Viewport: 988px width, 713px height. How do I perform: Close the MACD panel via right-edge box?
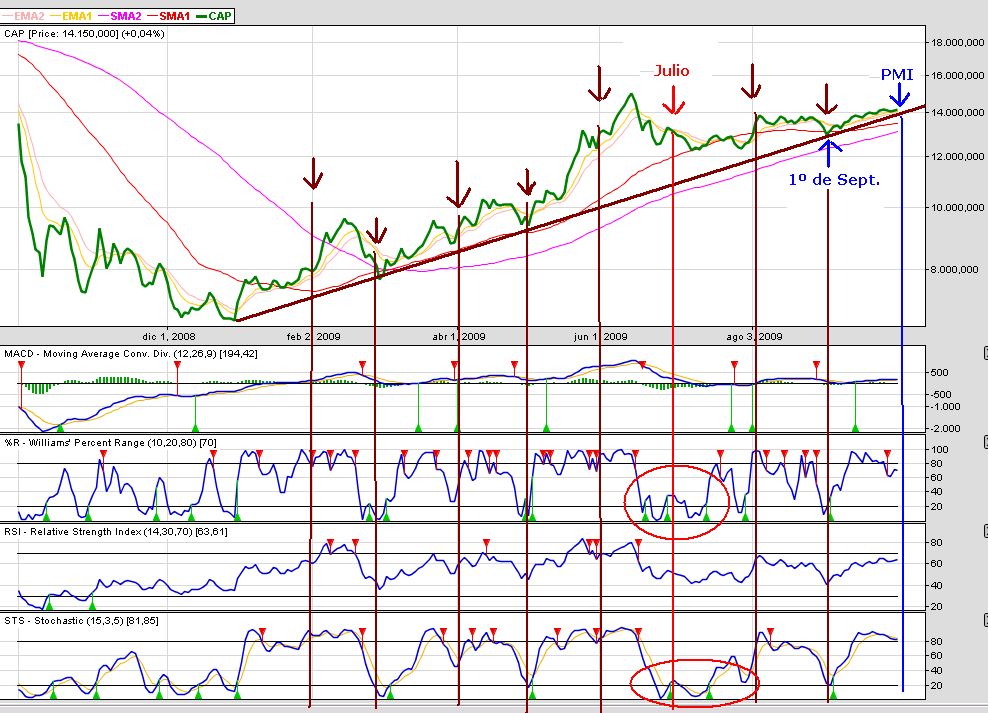[984, 351]
